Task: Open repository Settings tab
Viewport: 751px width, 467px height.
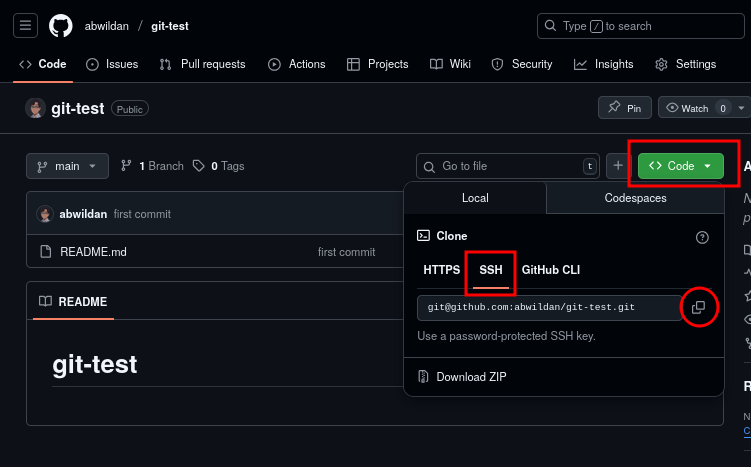Action: (x=685, y=64)
